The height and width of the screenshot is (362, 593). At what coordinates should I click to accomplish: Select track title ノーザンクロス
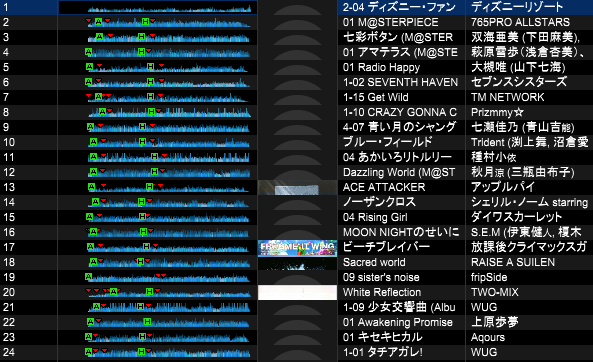pos(379,202)
